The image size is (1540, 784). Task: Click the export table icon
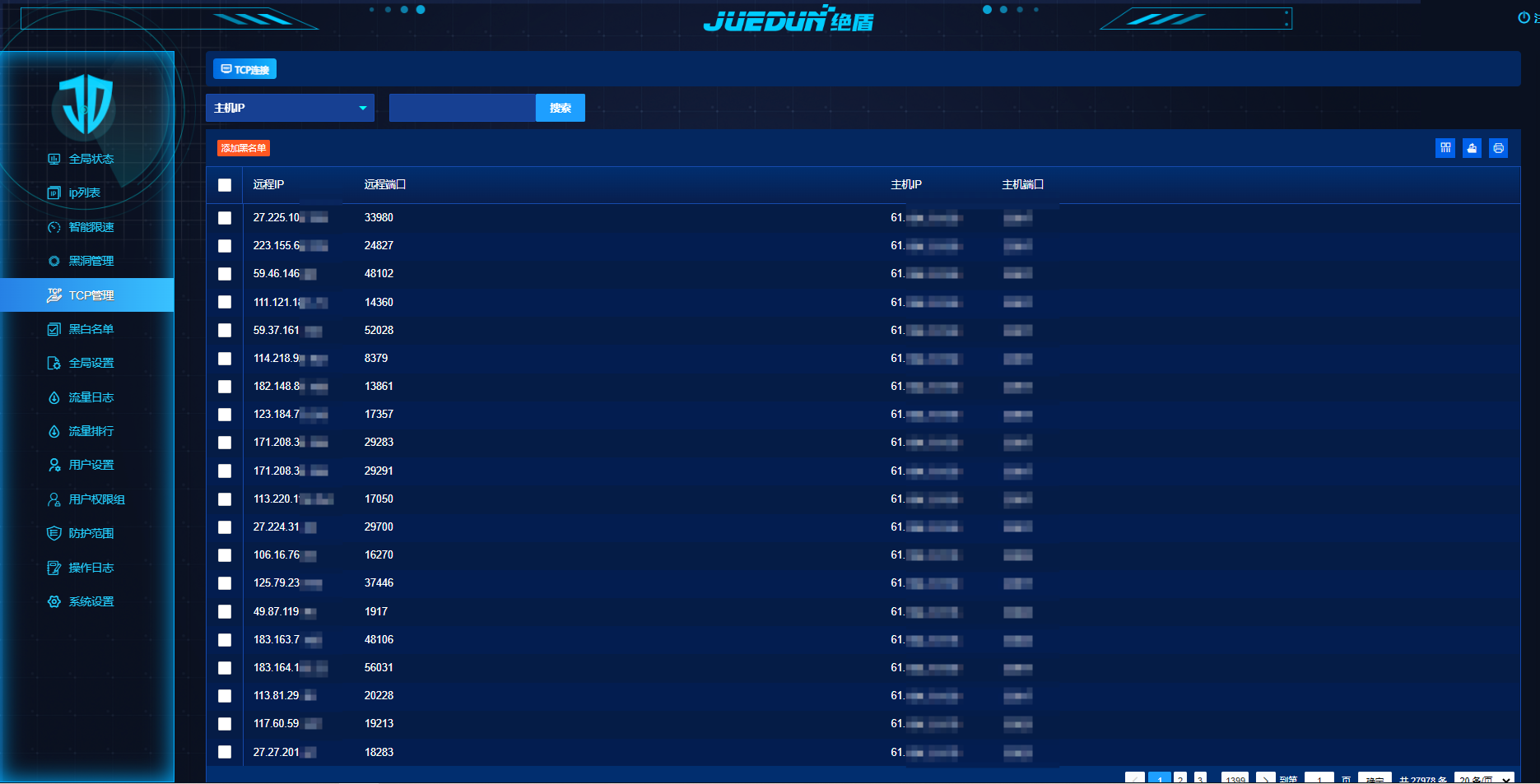tap(1472, 148)
